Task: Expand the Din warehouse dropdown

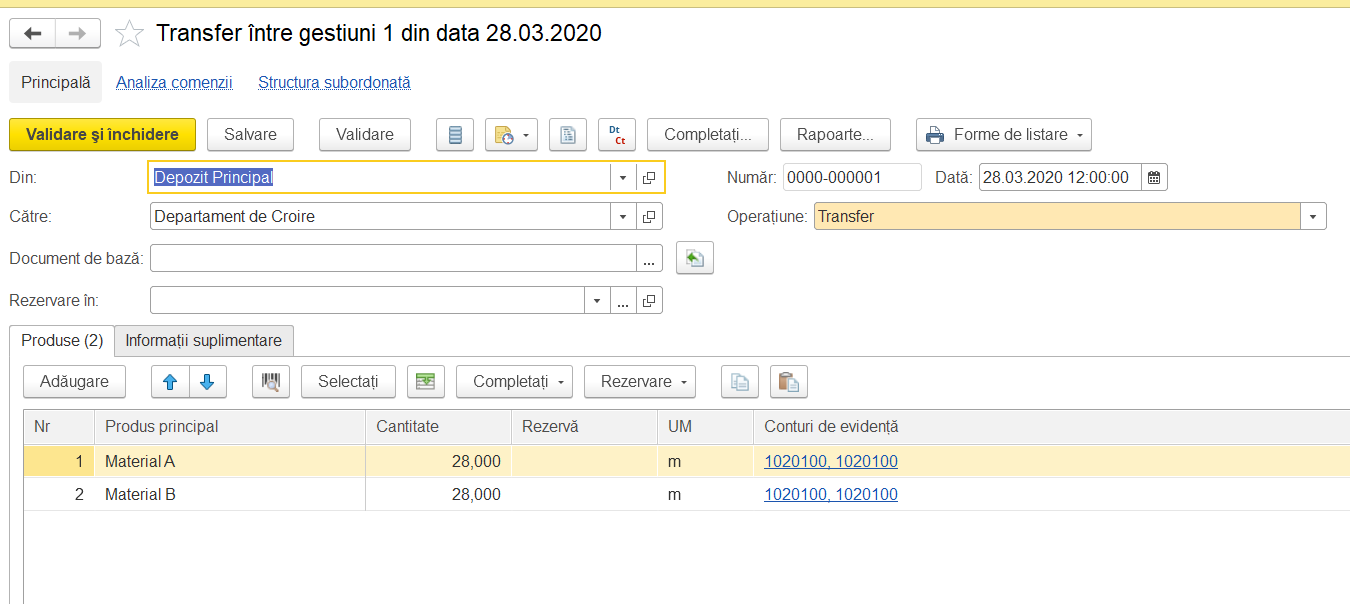Action: click(622, 178)
